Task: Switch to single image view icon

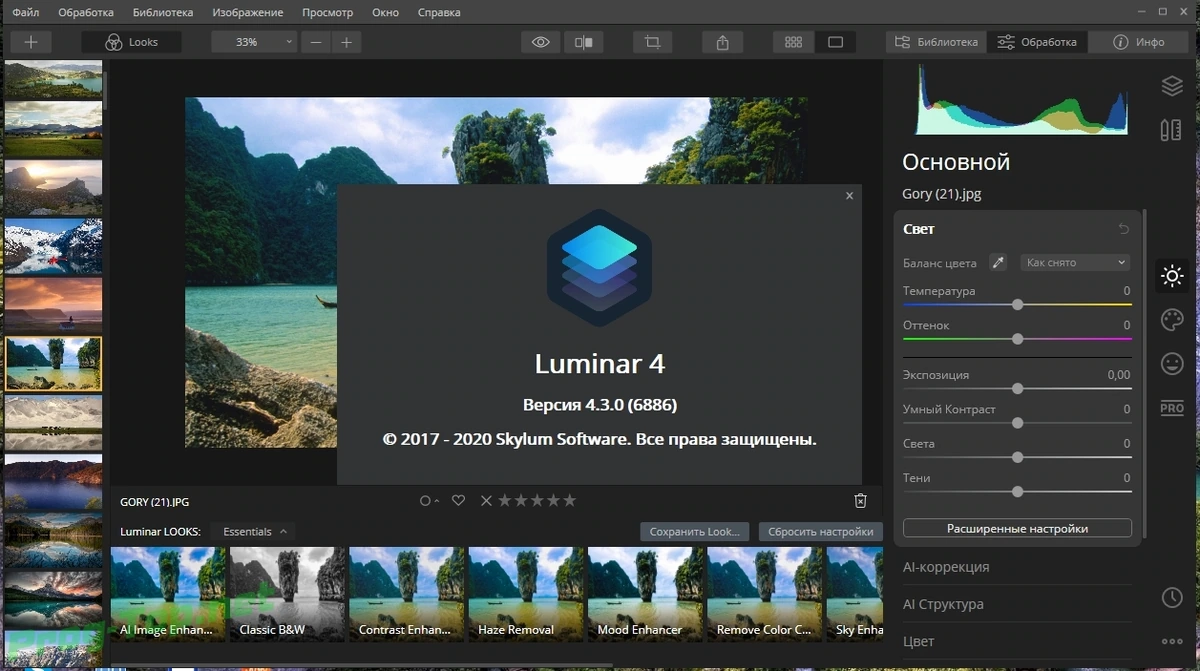Action: [x=836, y=42]
